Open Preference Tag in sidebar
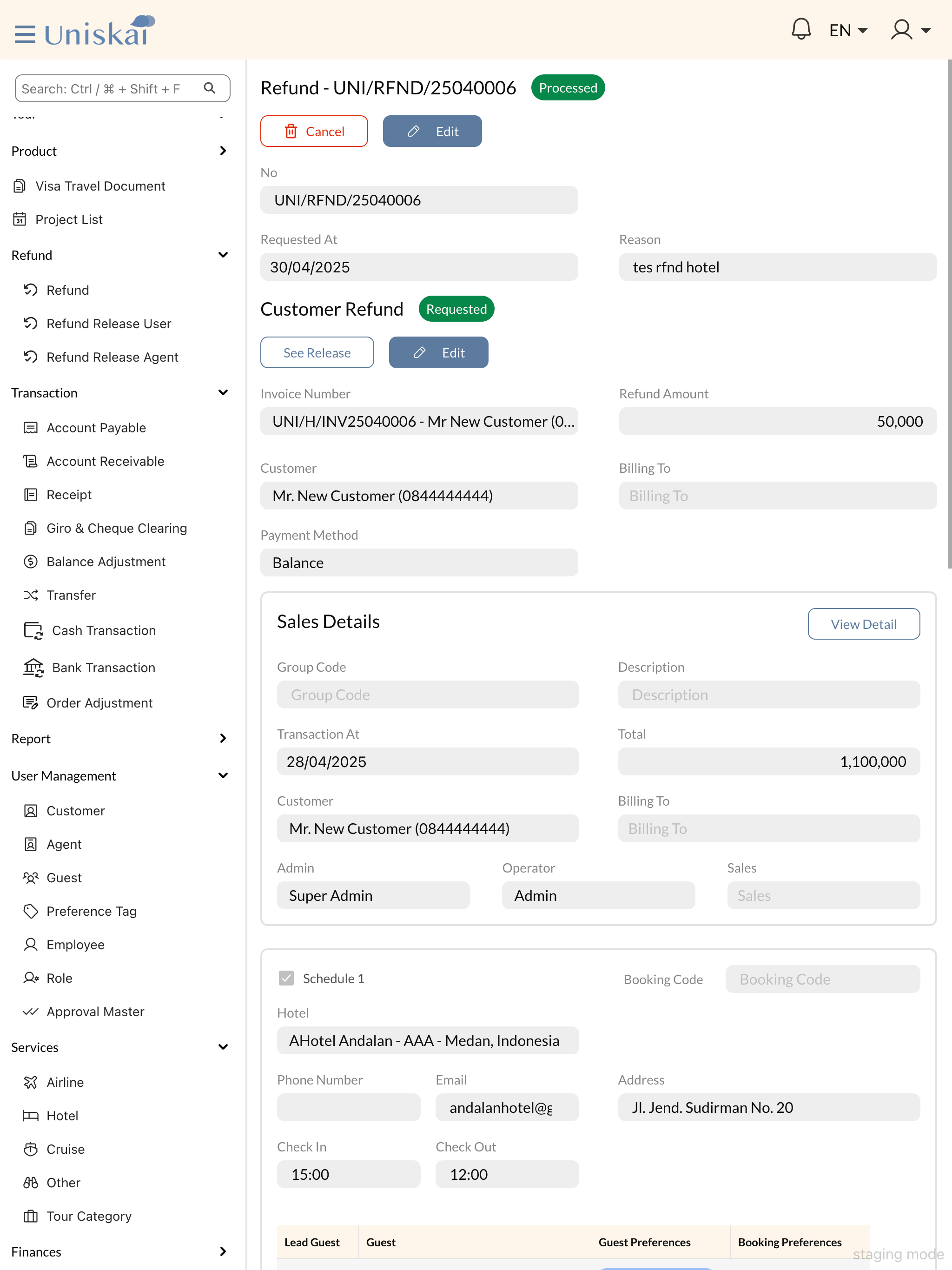The image size is (952, 1270). (91, 911)
